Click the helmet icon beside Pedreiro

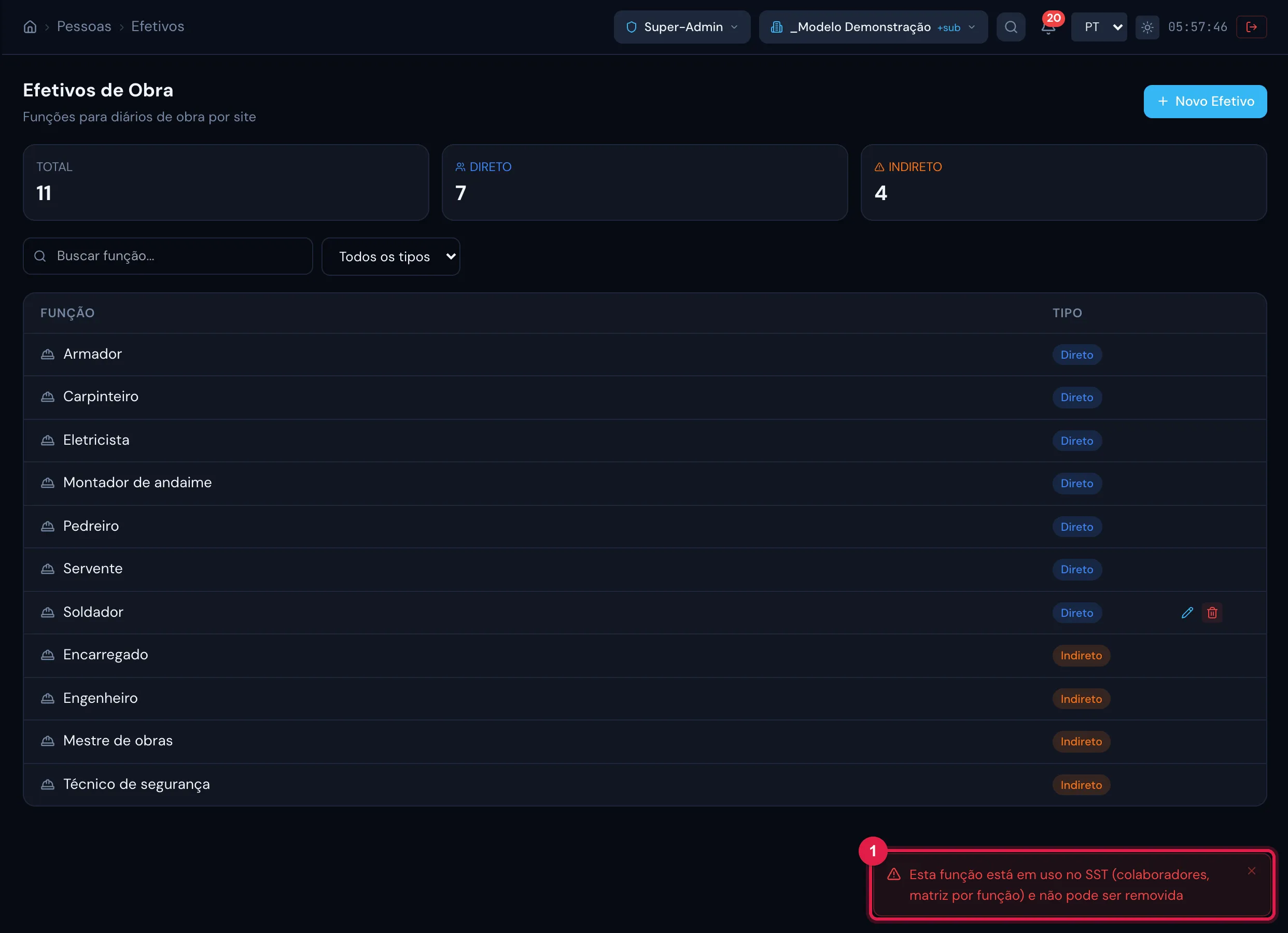(48, 526)
